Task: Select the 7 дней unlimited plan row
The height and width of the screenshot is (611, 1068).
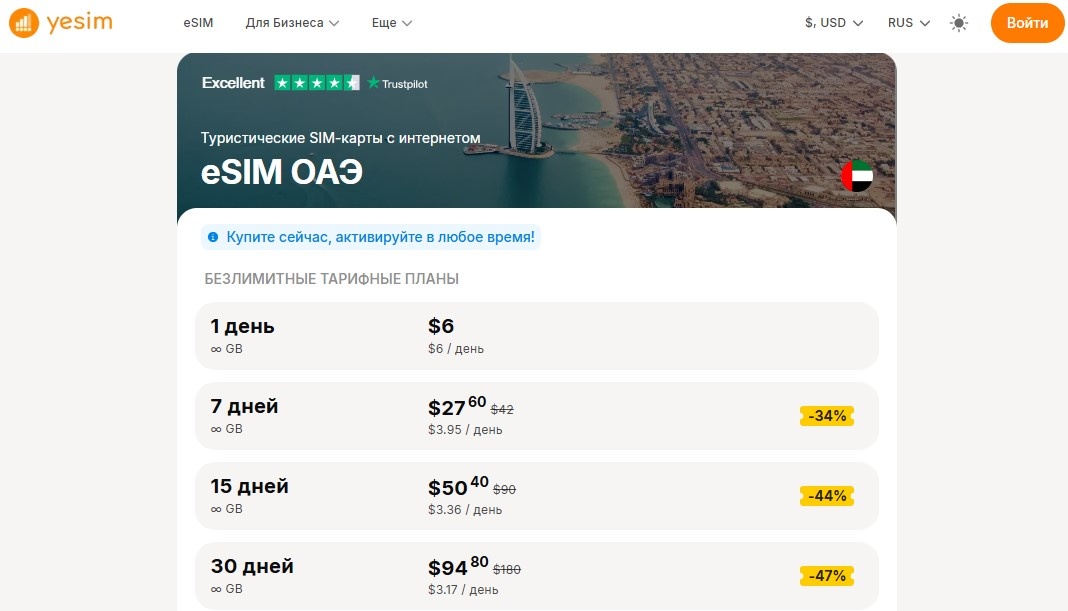Action: [536, 416]
